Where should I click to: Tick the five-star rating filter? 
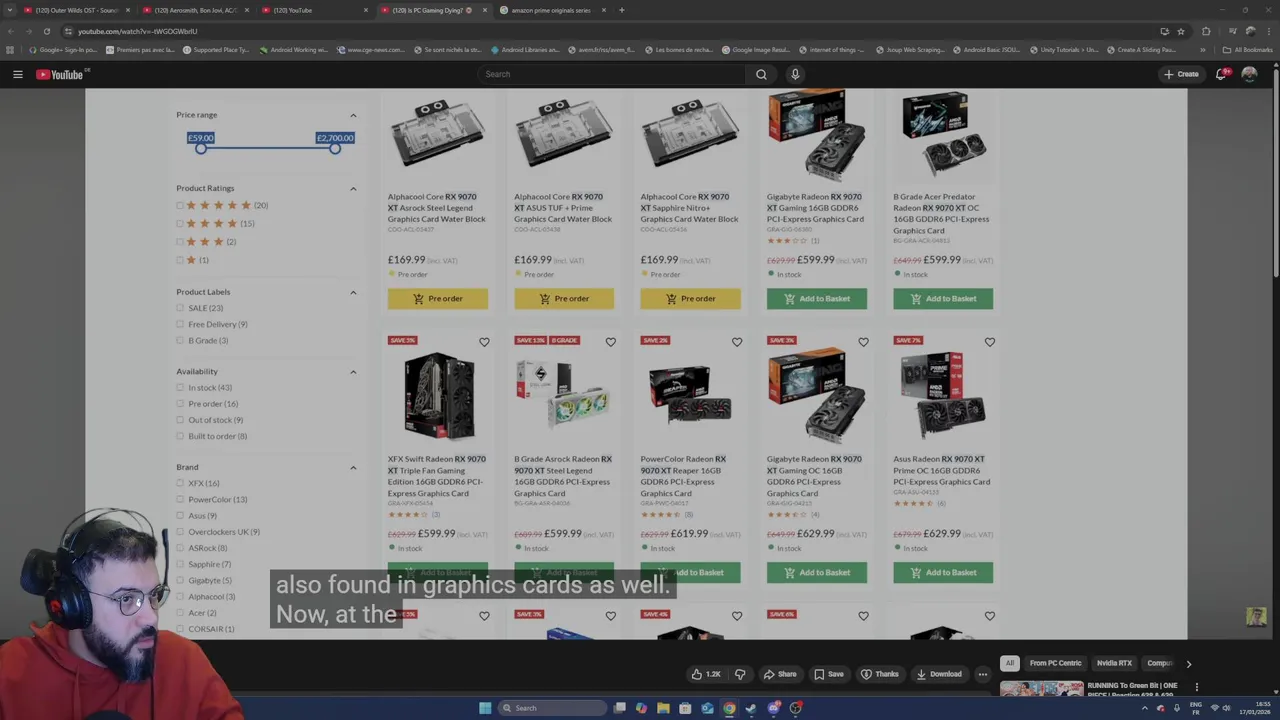coord(180,205)
